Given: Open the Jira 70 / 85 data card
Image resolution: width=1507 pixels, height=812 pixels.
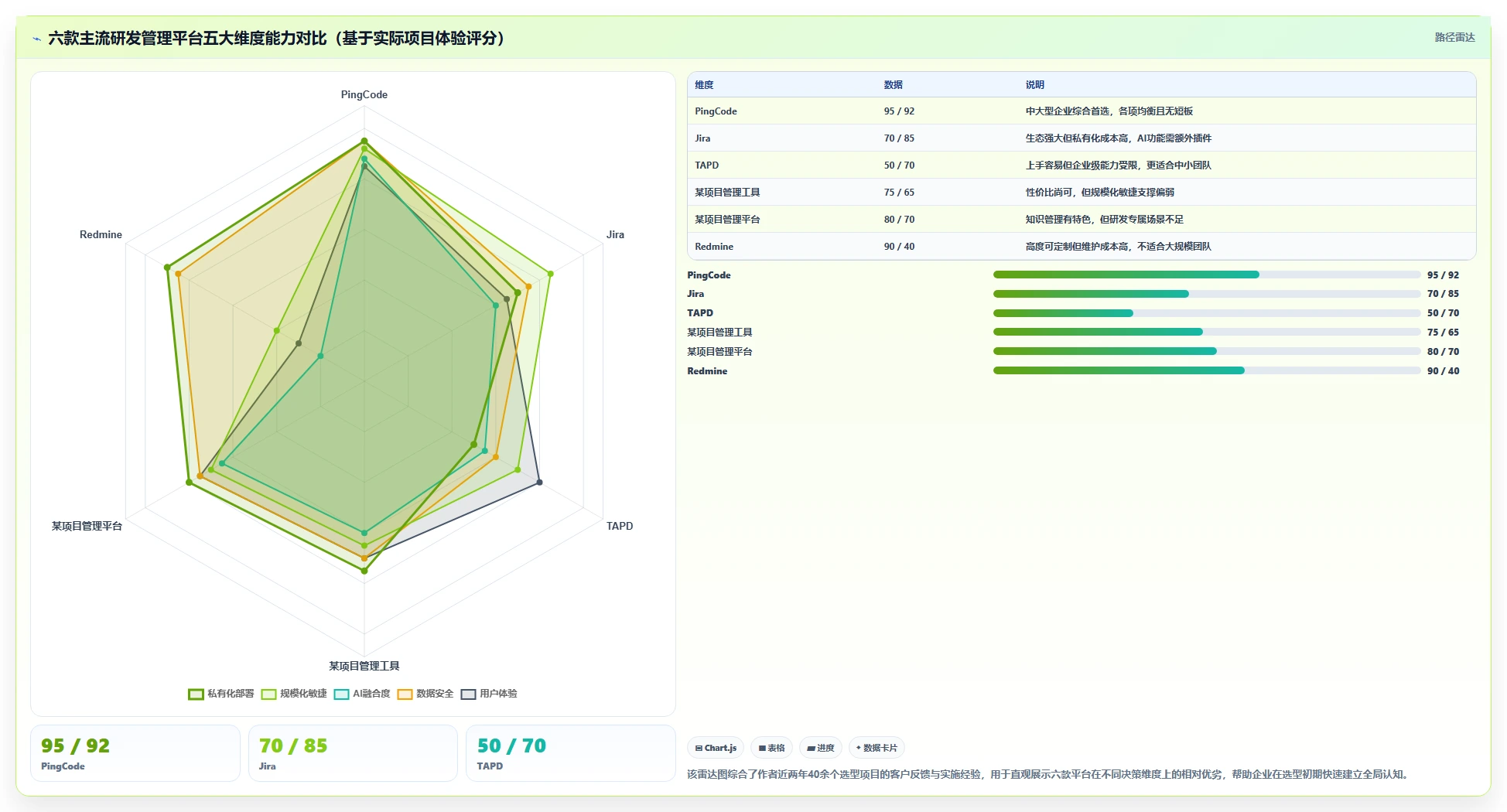Looking at the screenshot, I should pos(353,753).
